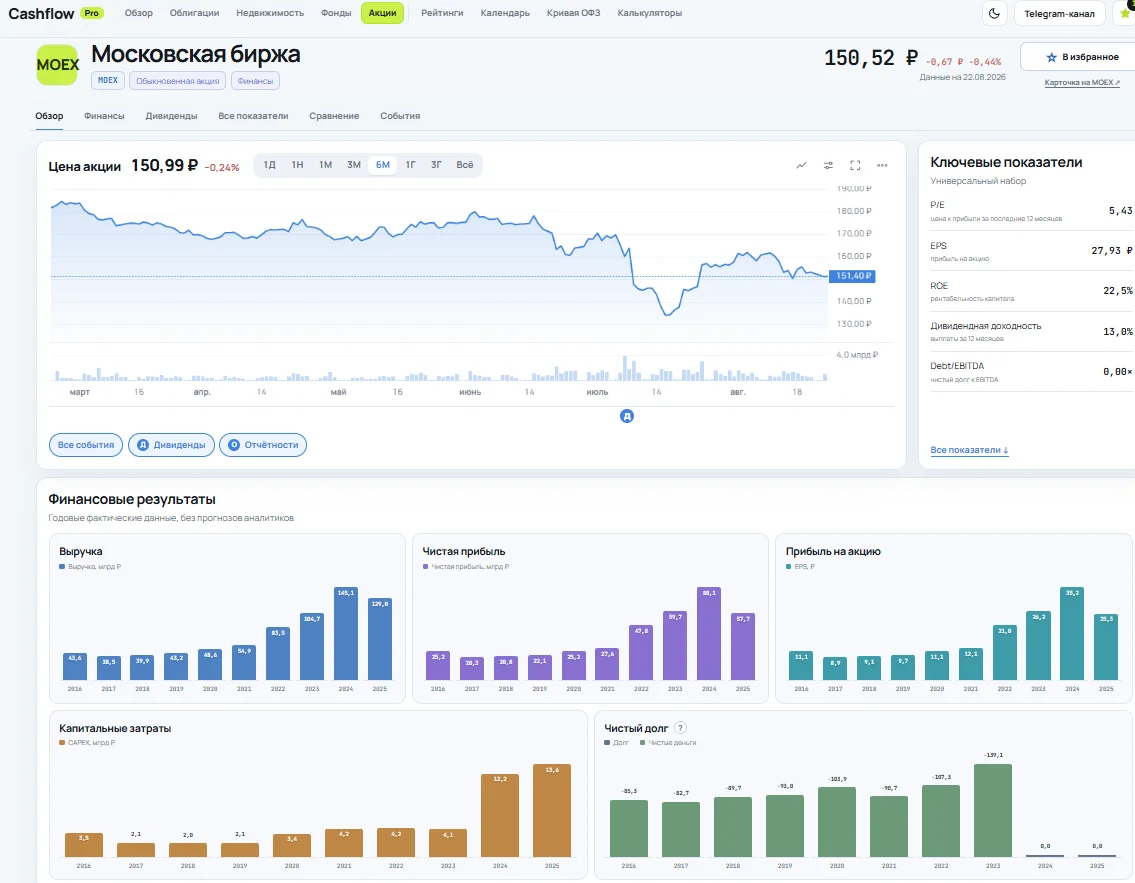Click the Дивидендная доходность indicator row

tap(1031, 331)
